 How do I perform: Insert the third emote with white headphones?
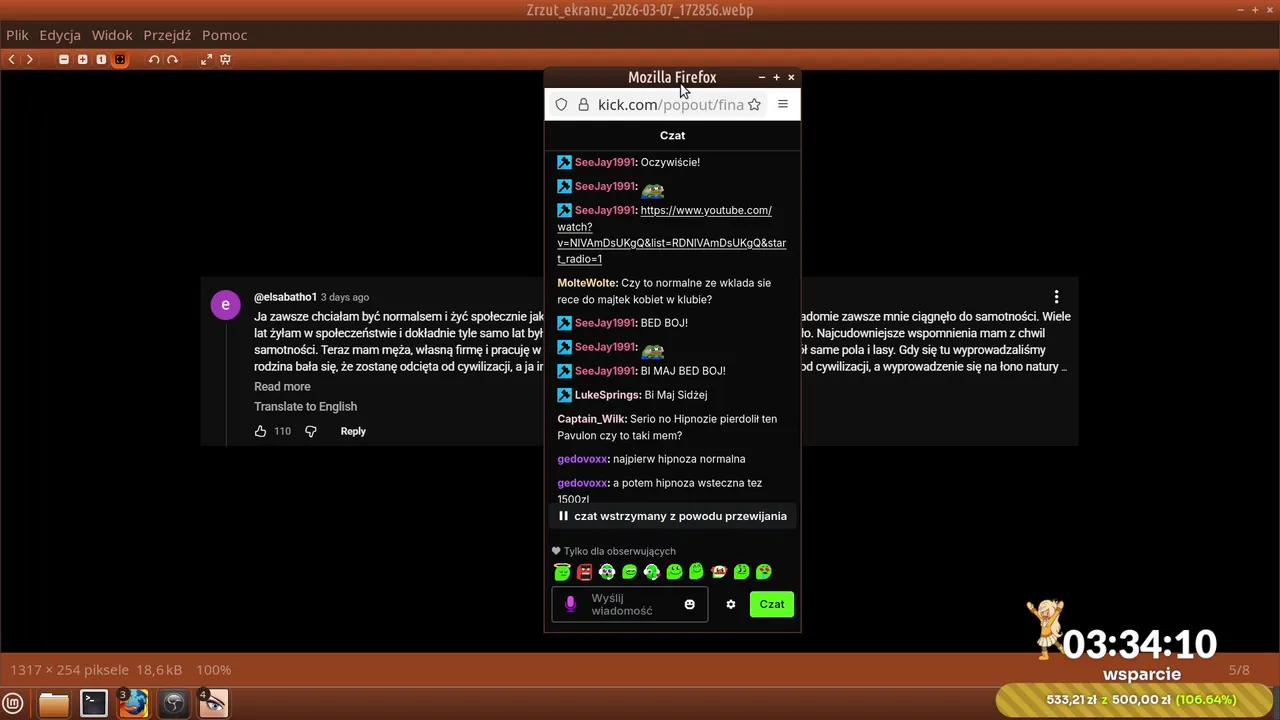[607, 572]
